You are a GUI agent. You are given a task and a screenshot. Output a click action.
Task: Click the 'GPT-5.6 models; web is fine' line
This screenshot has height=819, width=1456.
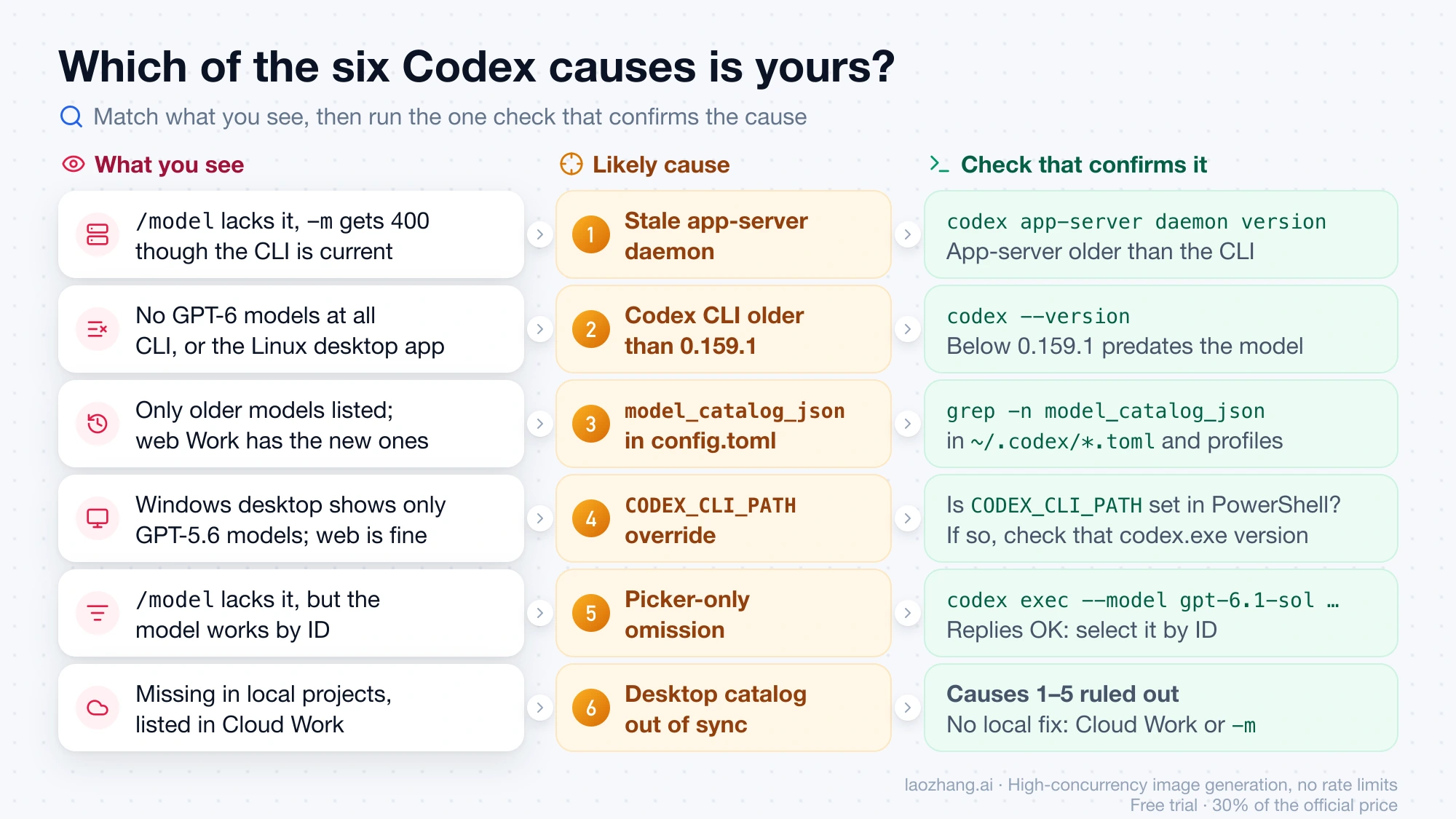(281, 536)
